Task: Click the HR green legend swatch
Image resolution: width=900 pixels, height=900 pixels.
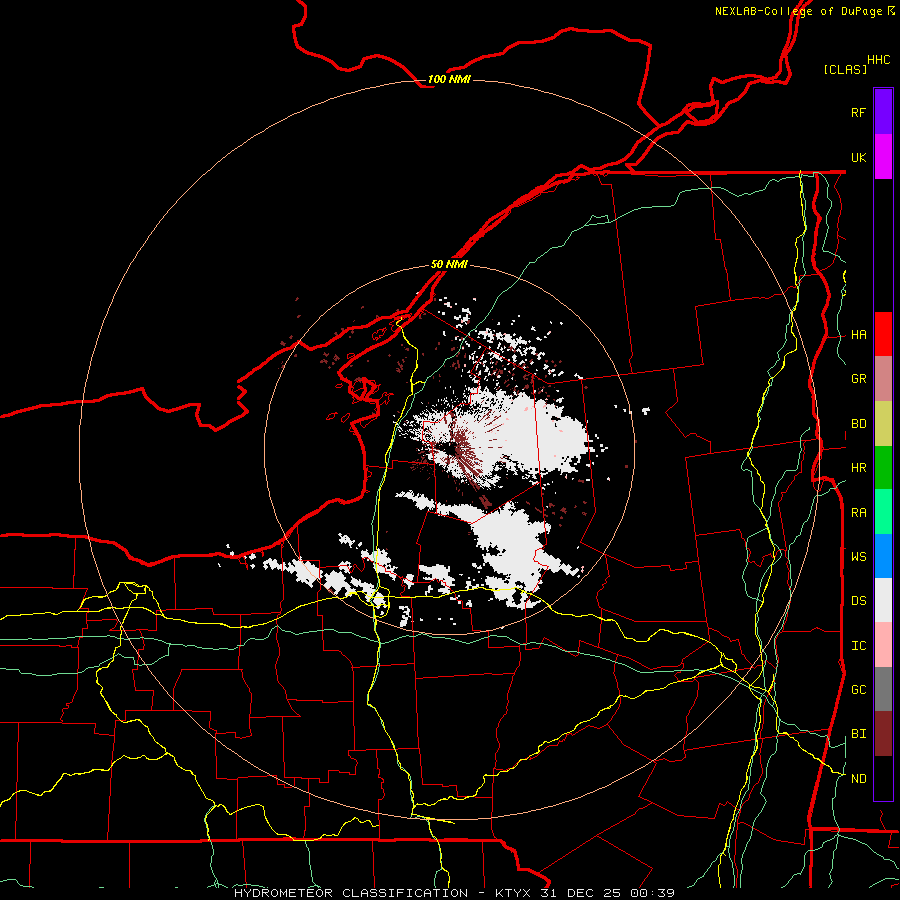Action: 883,468
